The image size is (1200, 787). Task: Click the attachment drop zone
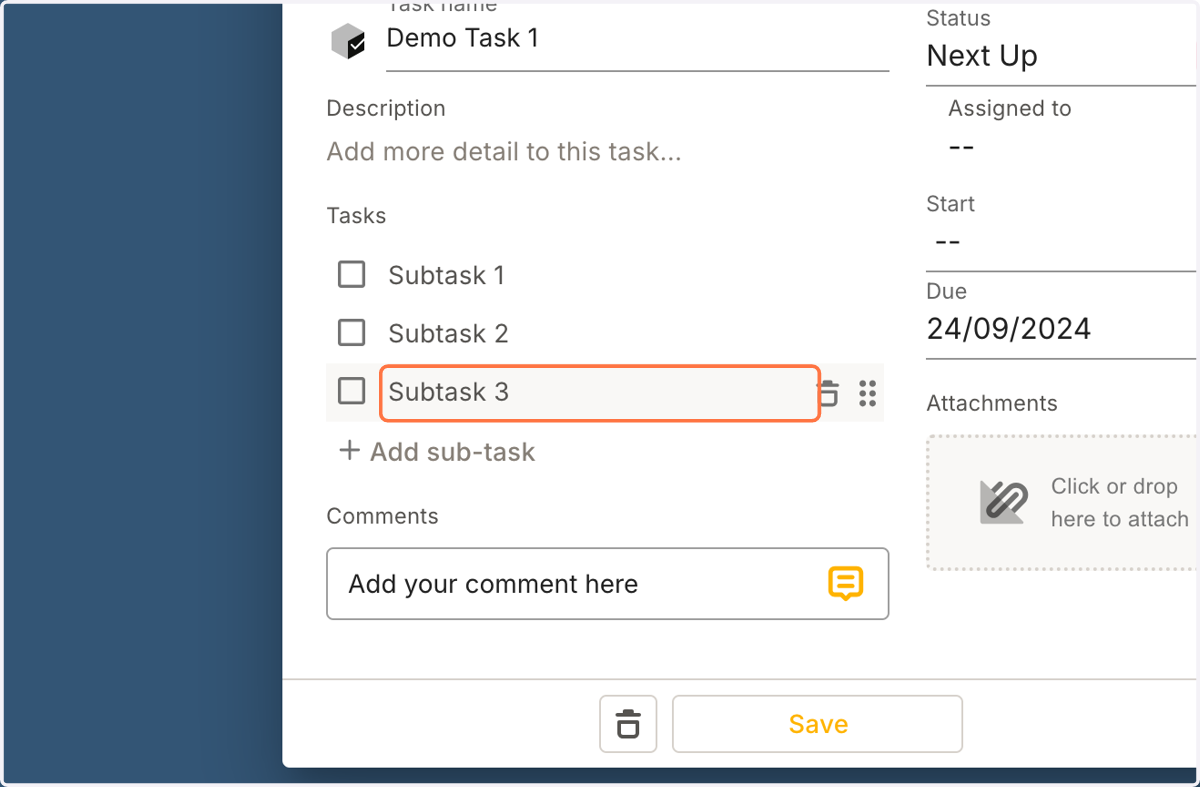pyautogui.click(x=1063, y=502)
